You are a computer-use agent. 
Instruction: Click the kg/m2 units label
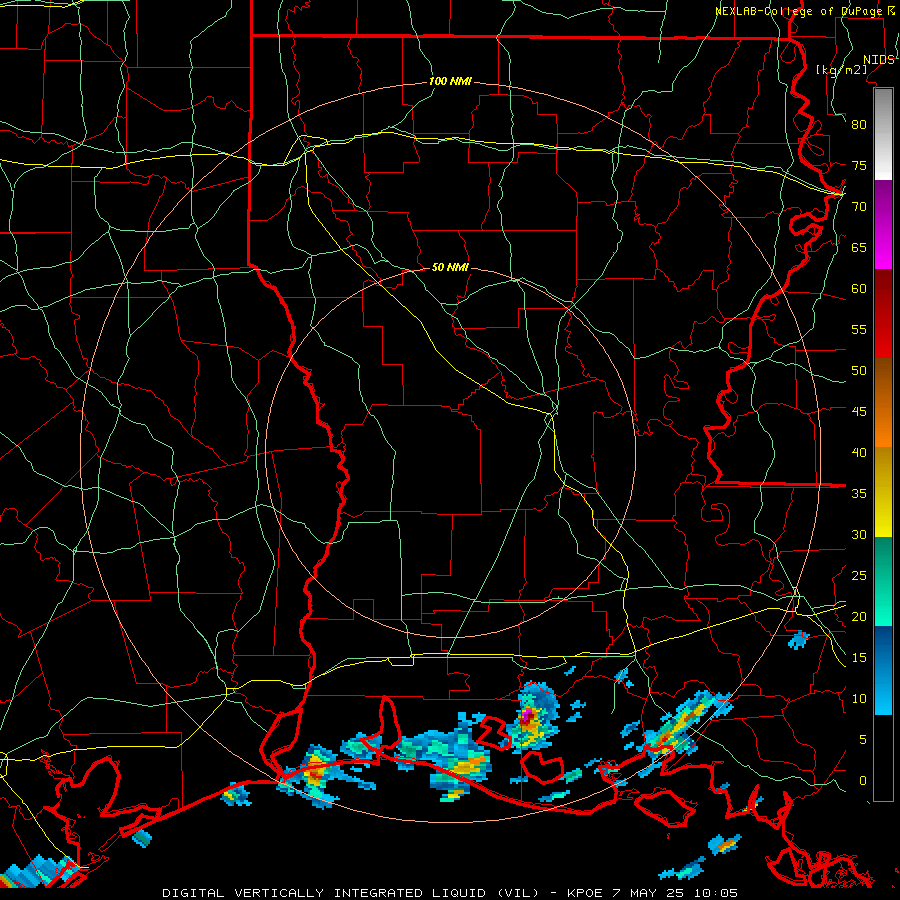pyautogui.click(x=841, y=70)
